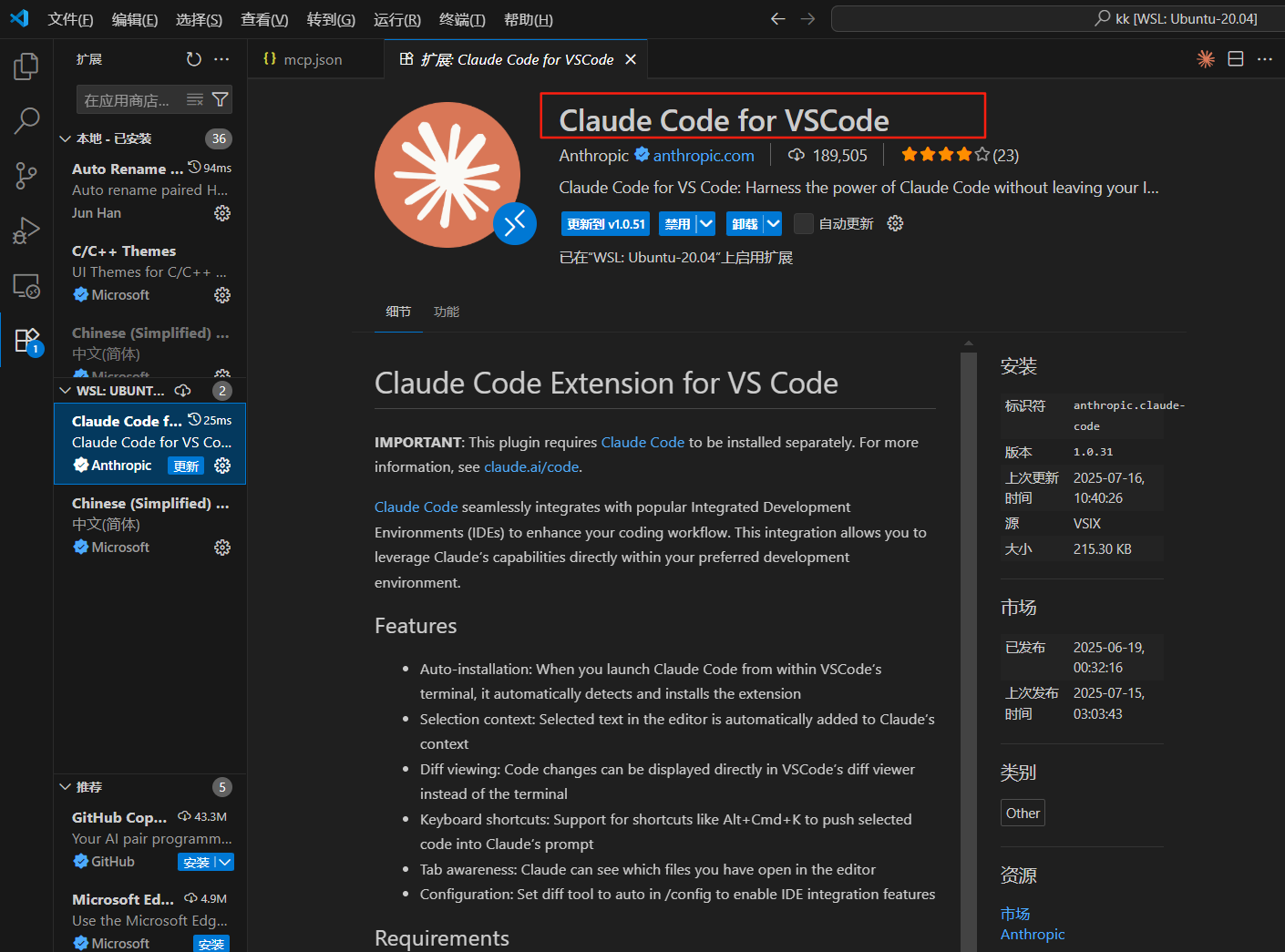Clear extension search results icon
Viewport: 1285px width, 952px height.
195,99
